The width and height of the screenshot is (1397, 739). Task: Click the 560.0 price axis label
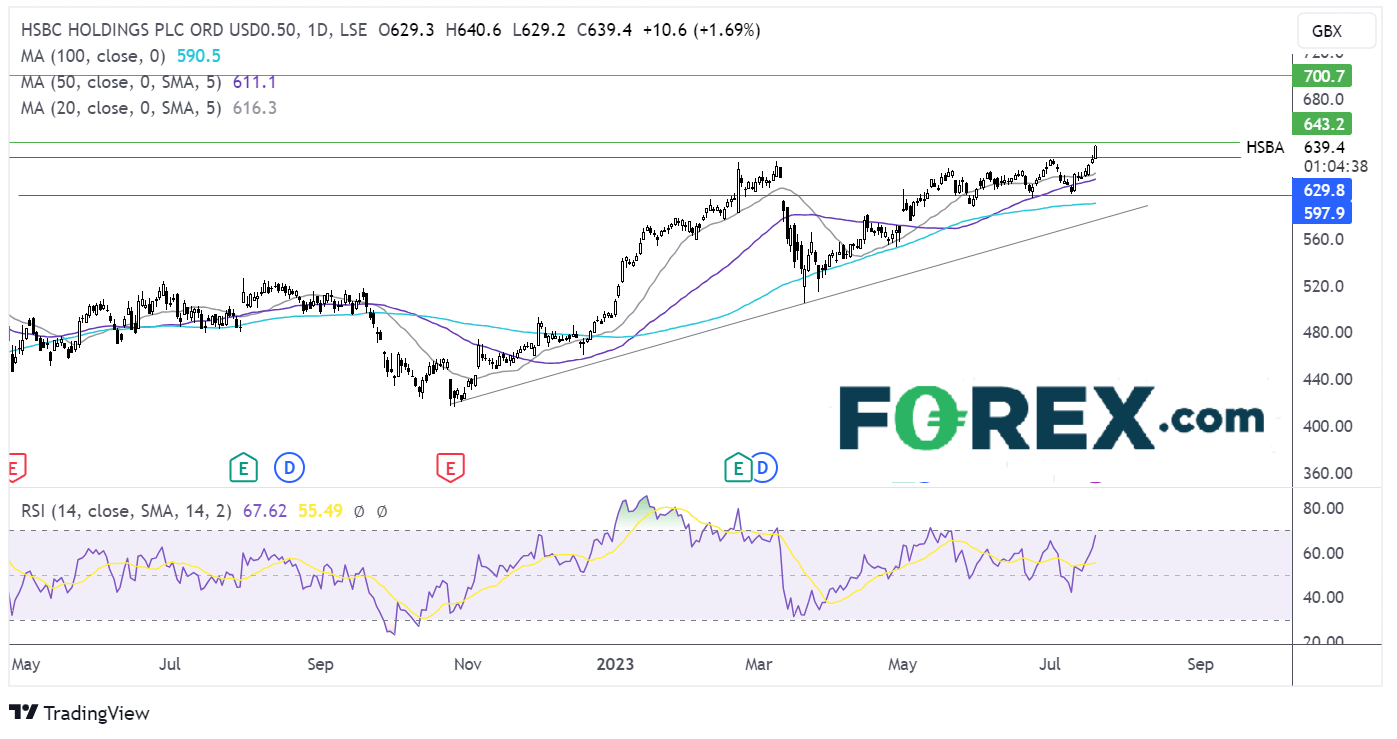(x=1323, y=240)
